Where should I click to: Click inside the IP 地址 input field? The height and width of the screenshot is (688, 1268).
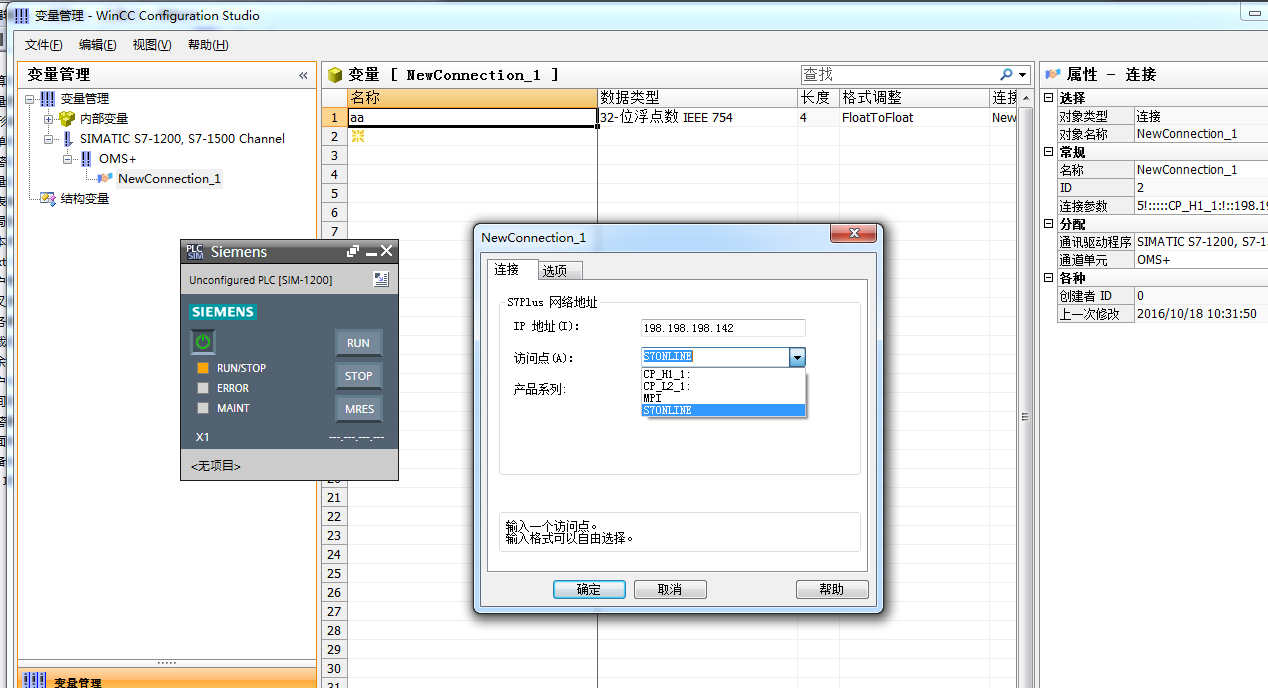tap(722, 327)
